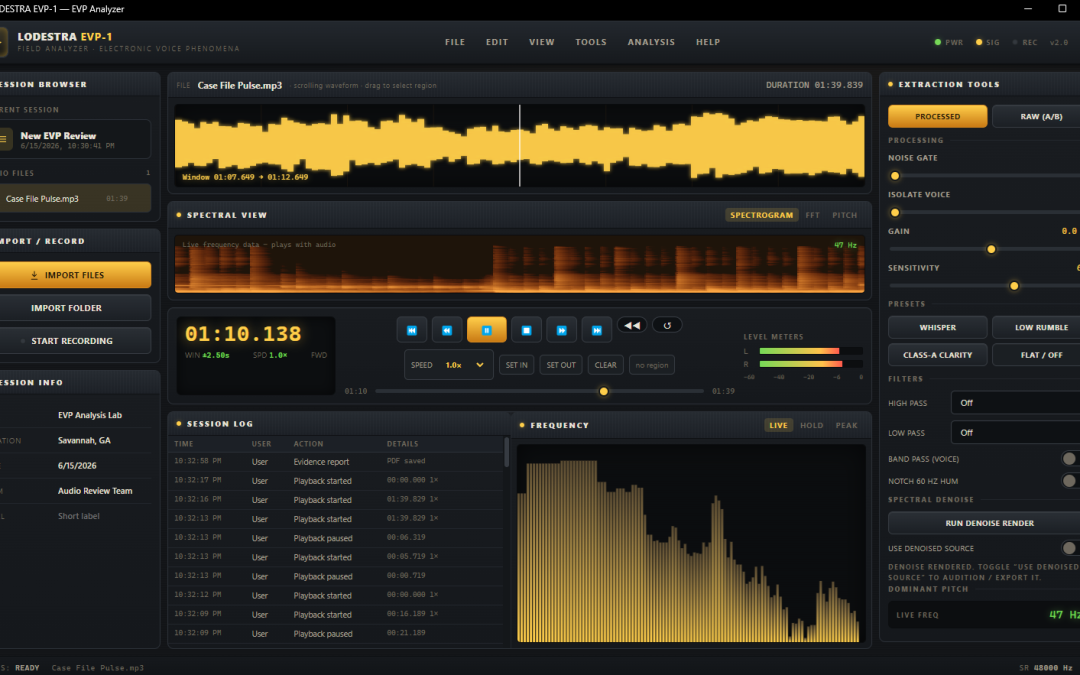Image resolution: width=1080 pixels, height=675 pixels.
Task: Apply the WHISPER preset
Action: (x=937, y=327)
